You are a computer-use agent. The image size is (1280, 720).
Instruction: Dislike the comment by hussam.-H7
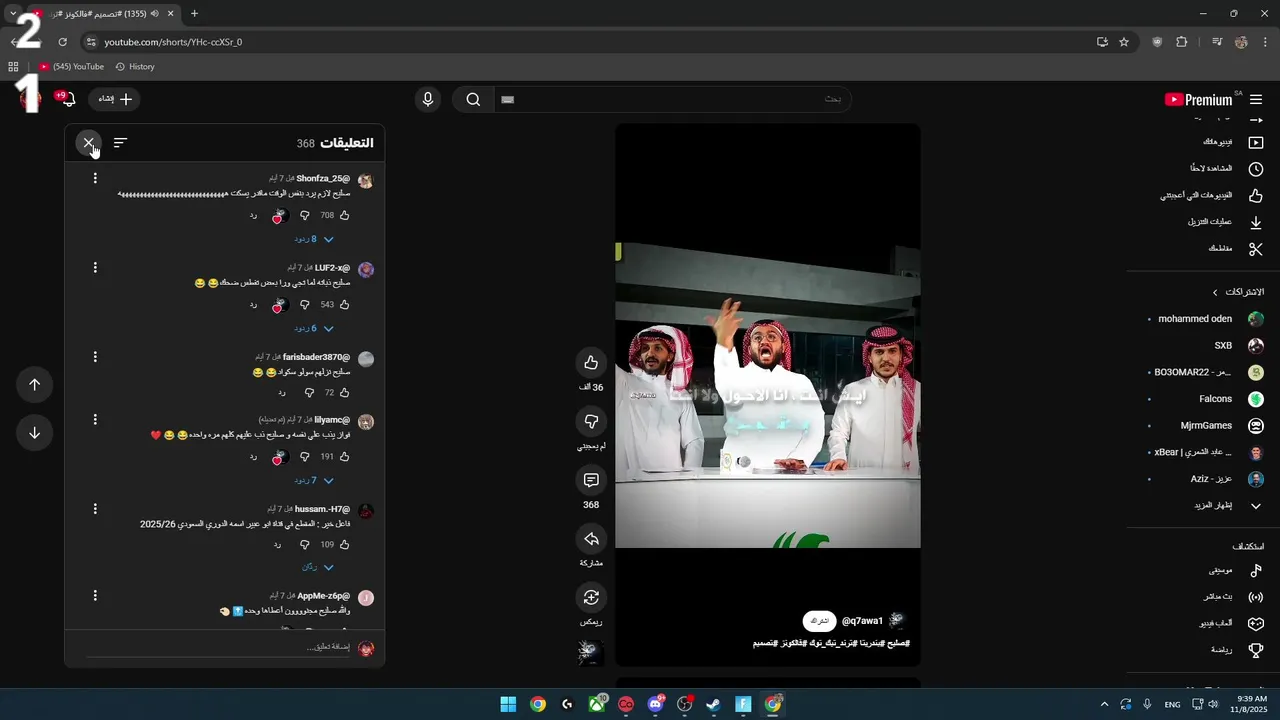(x=305, y=544)
